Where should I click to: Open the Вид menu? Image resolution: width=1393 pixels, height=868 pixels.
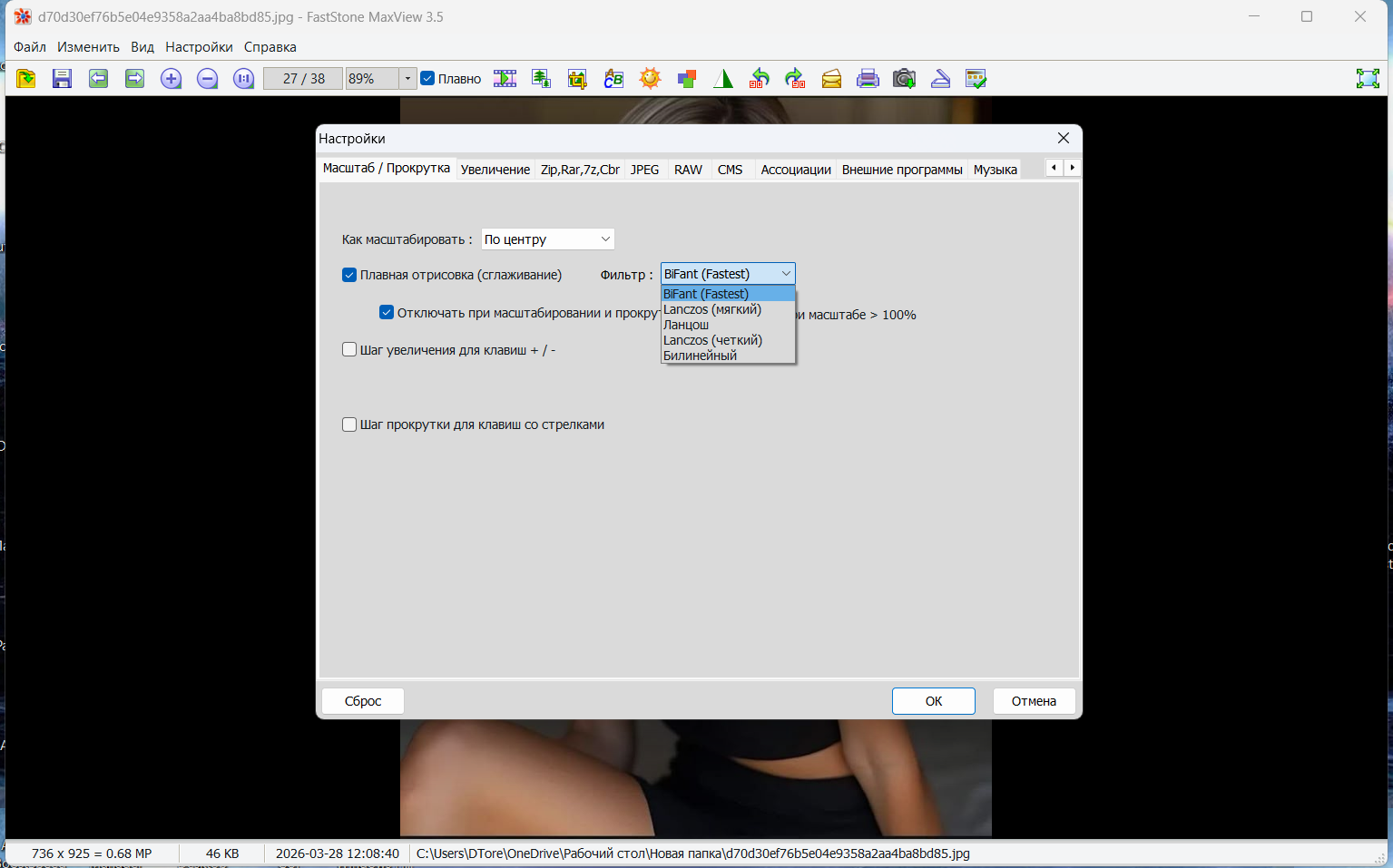pyautogui.click(x=142, y=47)
